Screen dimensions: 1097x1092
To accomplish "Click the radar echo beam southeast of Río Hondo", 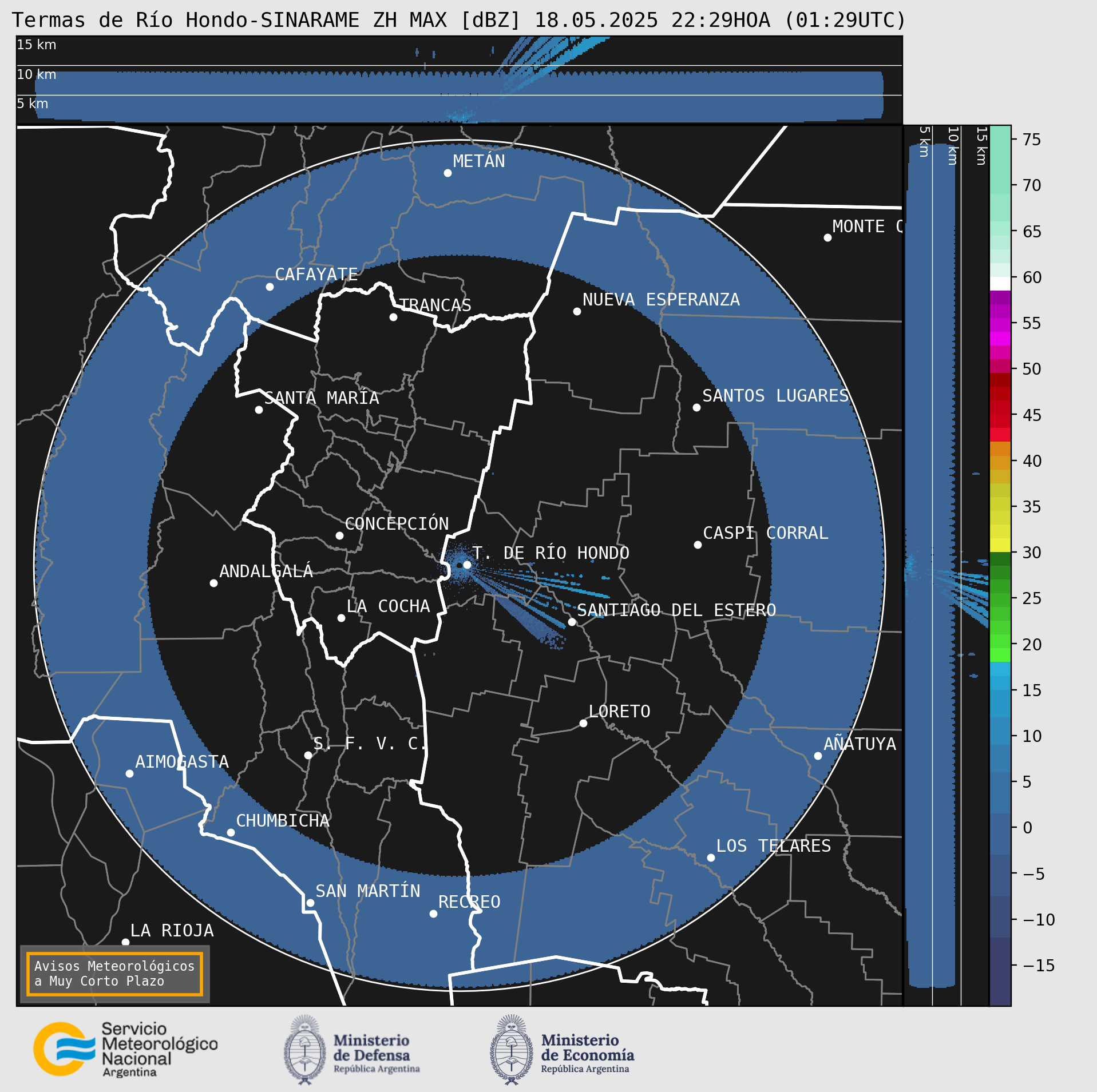I will [521, 615].
